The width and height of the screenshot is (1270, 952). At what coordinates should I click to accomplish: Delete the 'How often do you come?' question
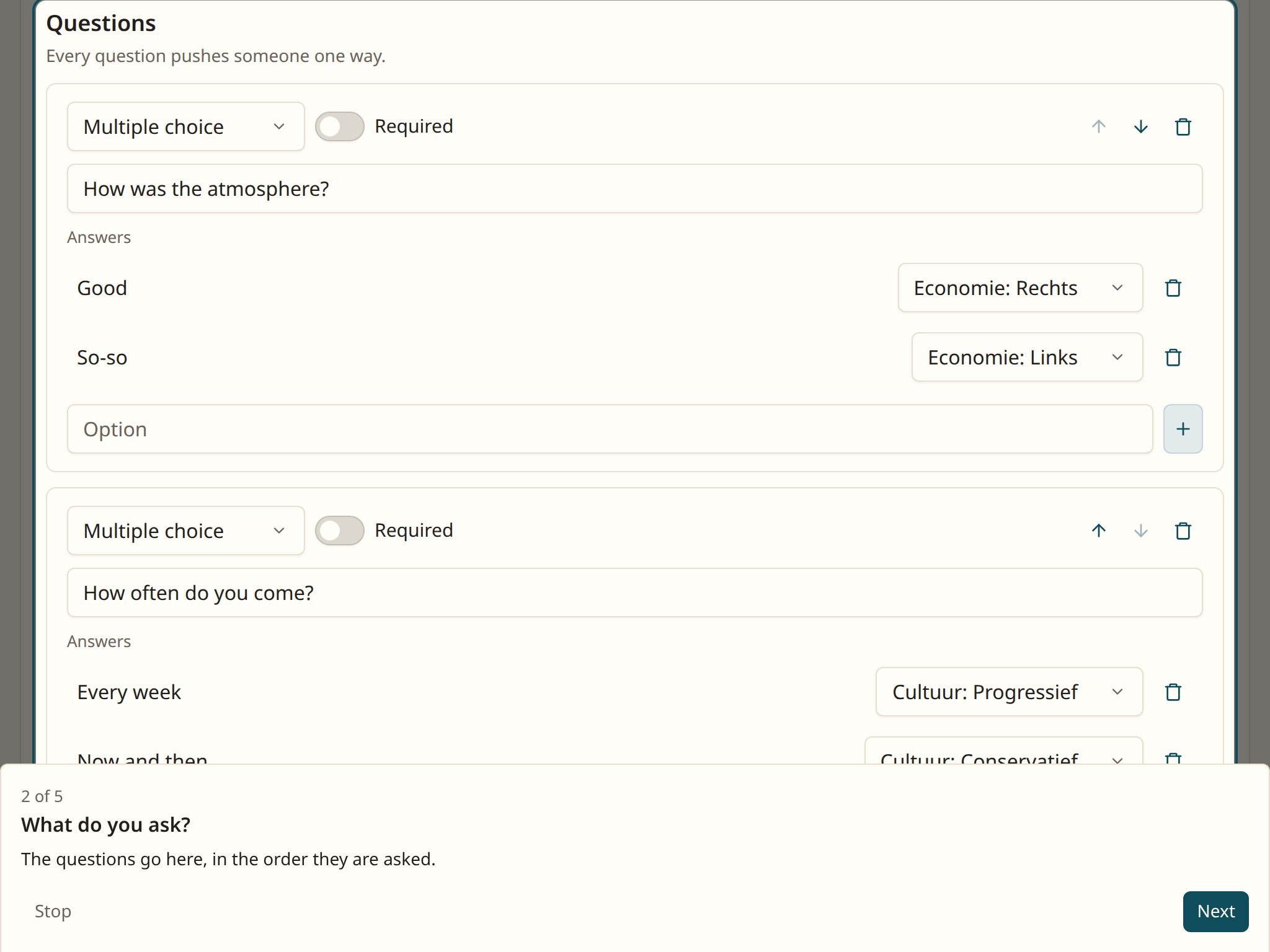pos(1183,531)
